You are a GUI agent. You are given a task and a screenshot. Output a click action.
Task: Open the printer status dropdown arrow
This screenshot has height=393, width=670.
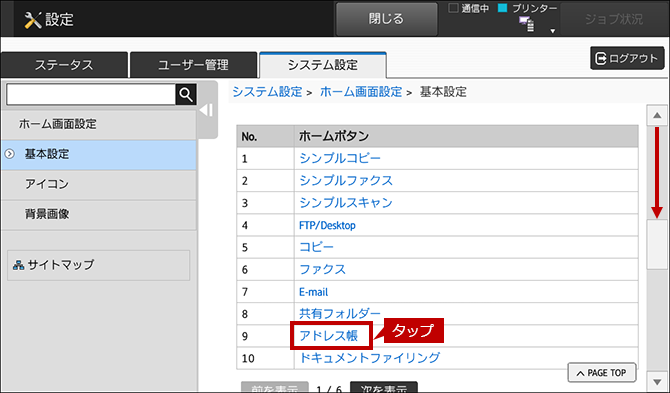coord(552,31)
